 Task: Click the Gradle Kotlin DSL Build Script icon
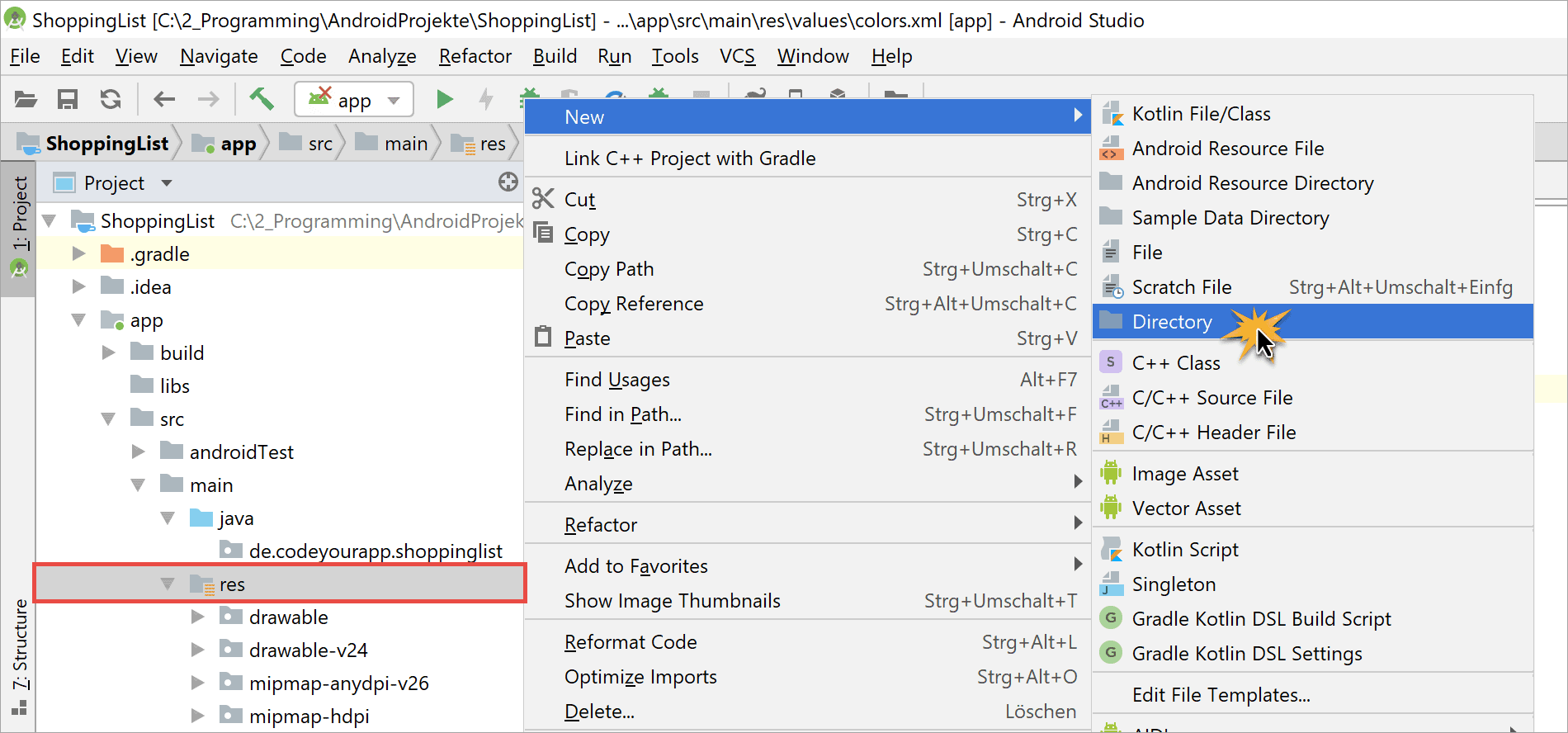pos(1111,618)
